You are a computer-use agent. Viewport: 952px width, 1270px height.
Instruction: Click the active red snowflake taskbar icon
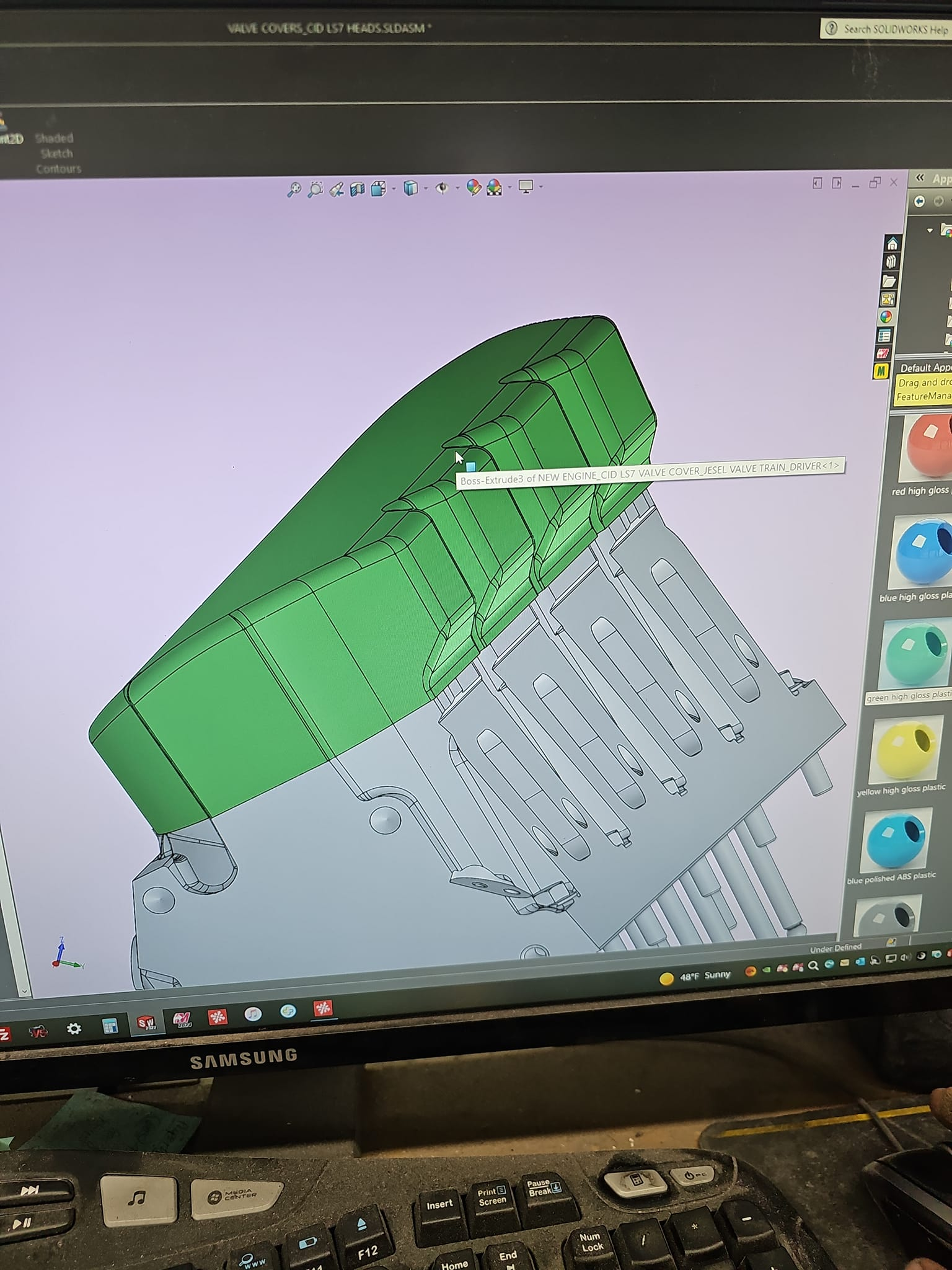pos(323,1009)
